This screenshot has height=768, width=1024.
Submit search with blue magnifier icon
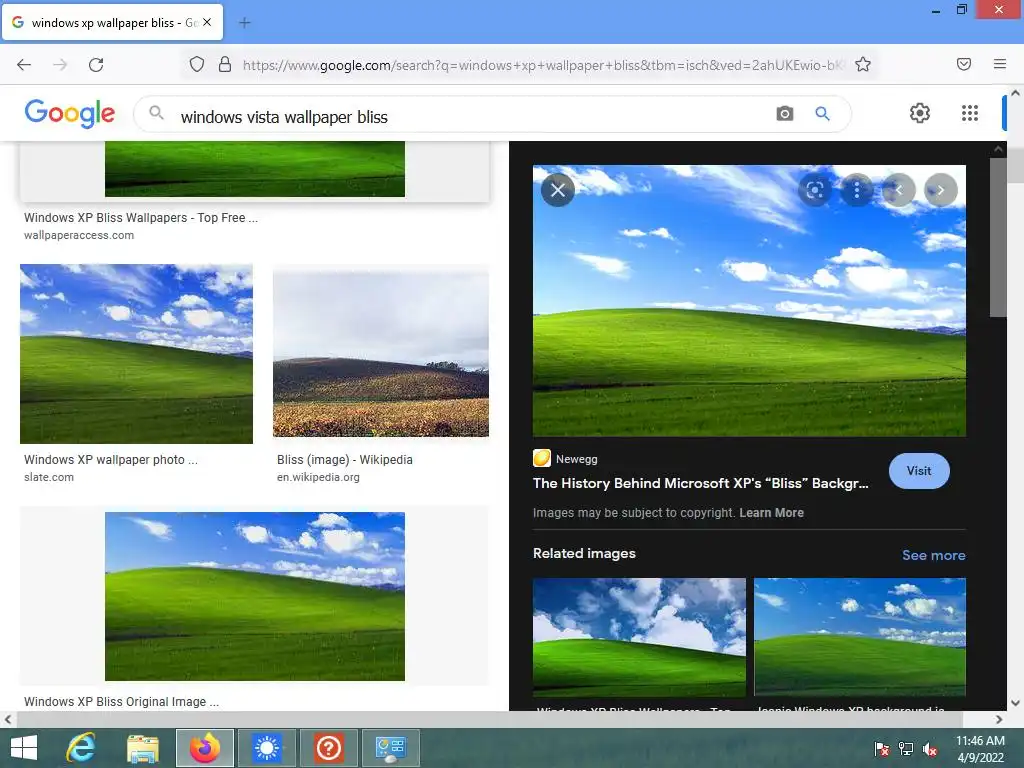(x=822, y=114)
